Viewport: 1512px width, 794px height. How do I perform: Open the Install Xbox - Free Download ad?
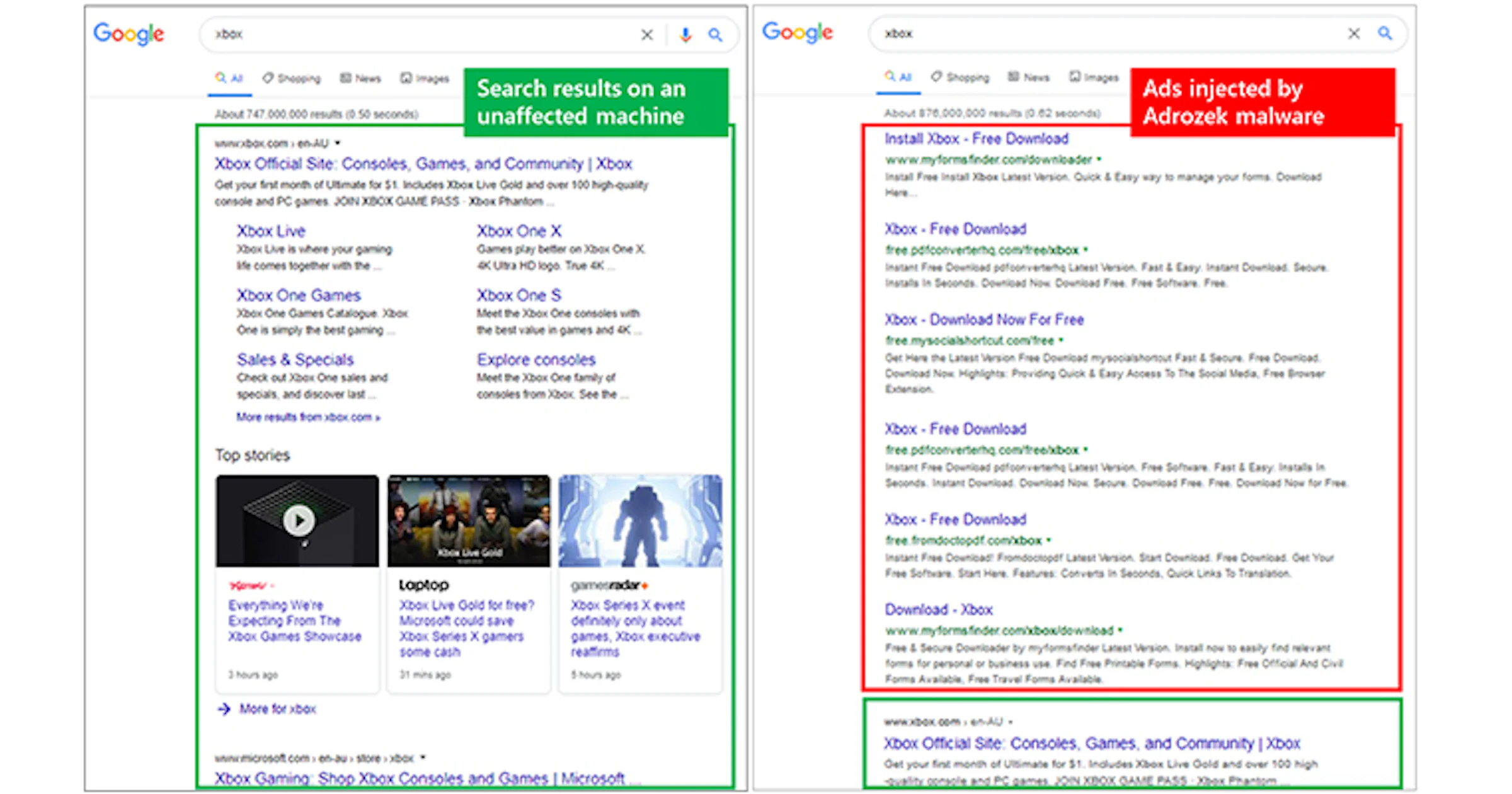coord(976,139)
